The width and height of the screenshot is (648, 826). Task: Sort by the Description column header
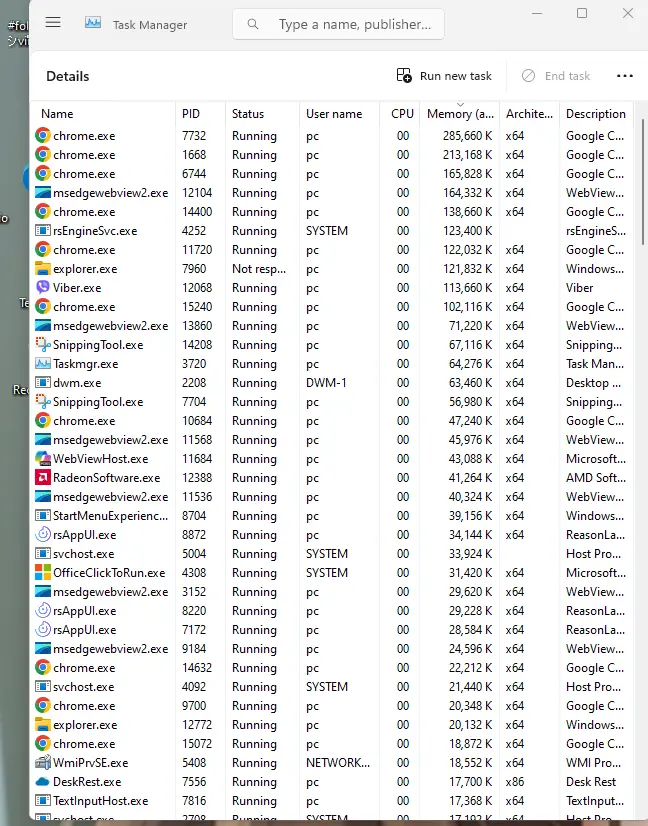596,114
